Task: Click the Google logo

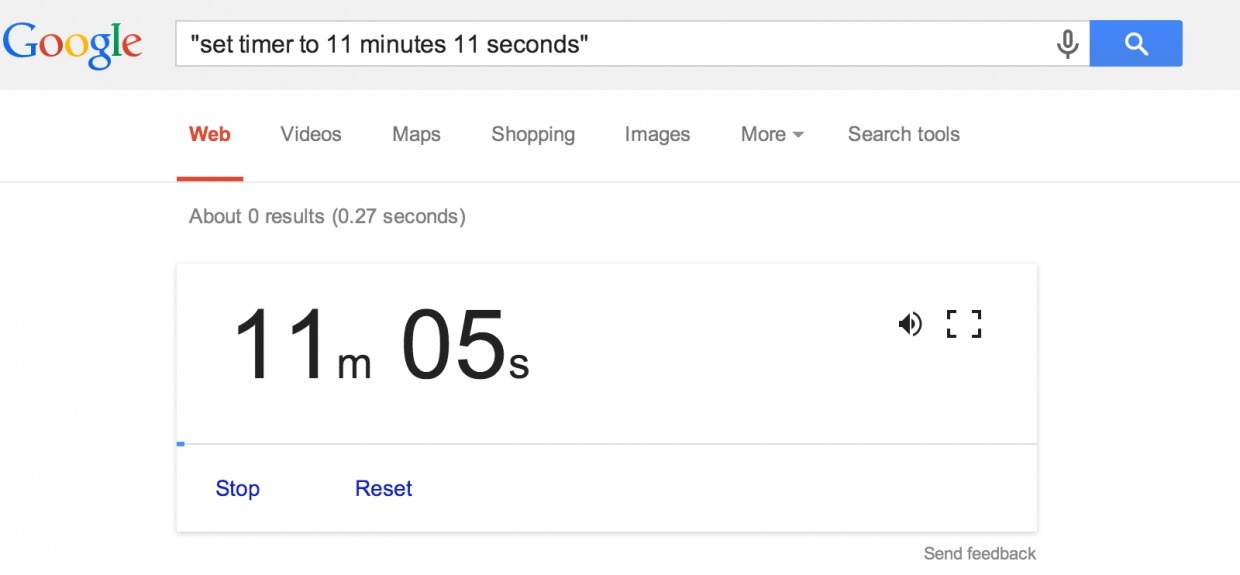Action: (x=72, y=44)
